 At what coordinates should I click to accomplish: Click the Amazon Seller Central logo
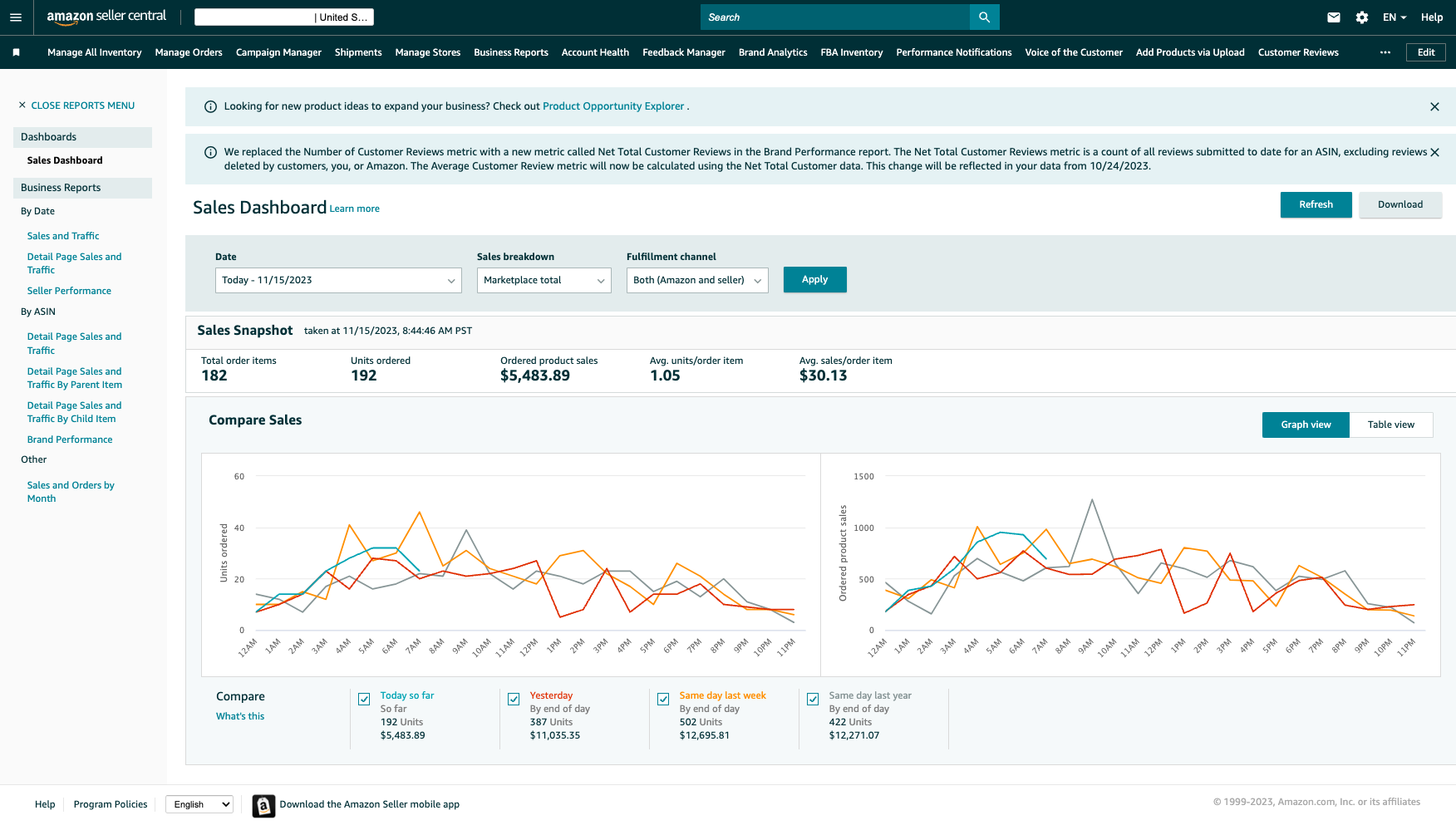(106, 17)
